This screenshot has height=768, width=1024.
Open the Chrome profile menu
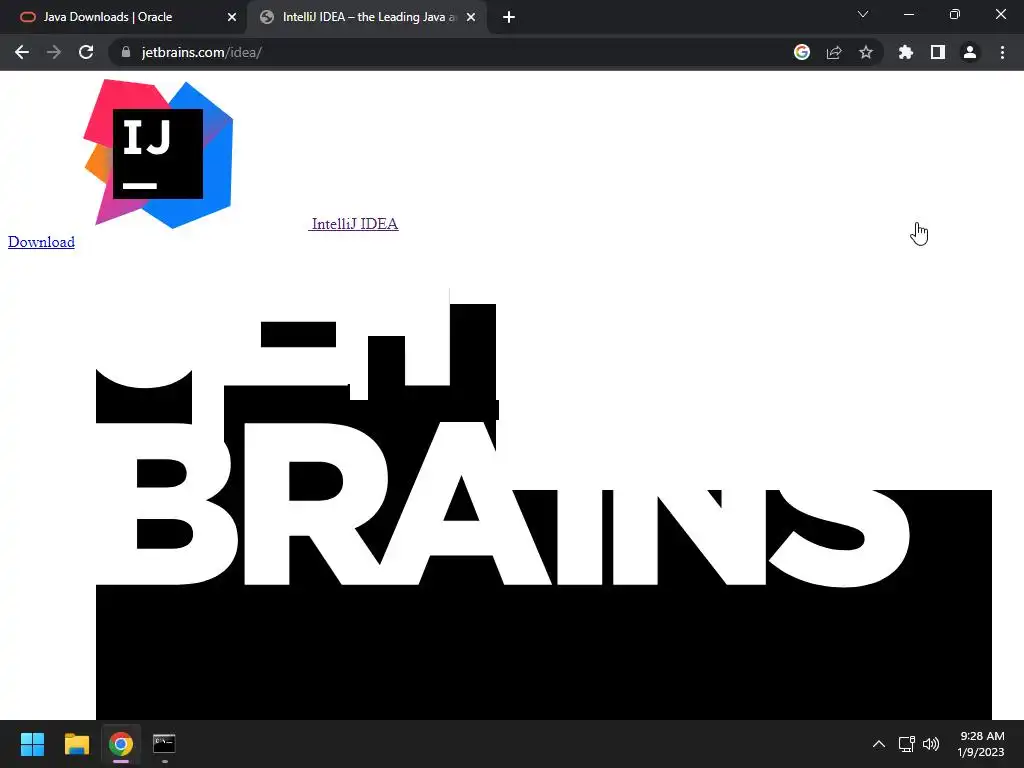point(970,52)
